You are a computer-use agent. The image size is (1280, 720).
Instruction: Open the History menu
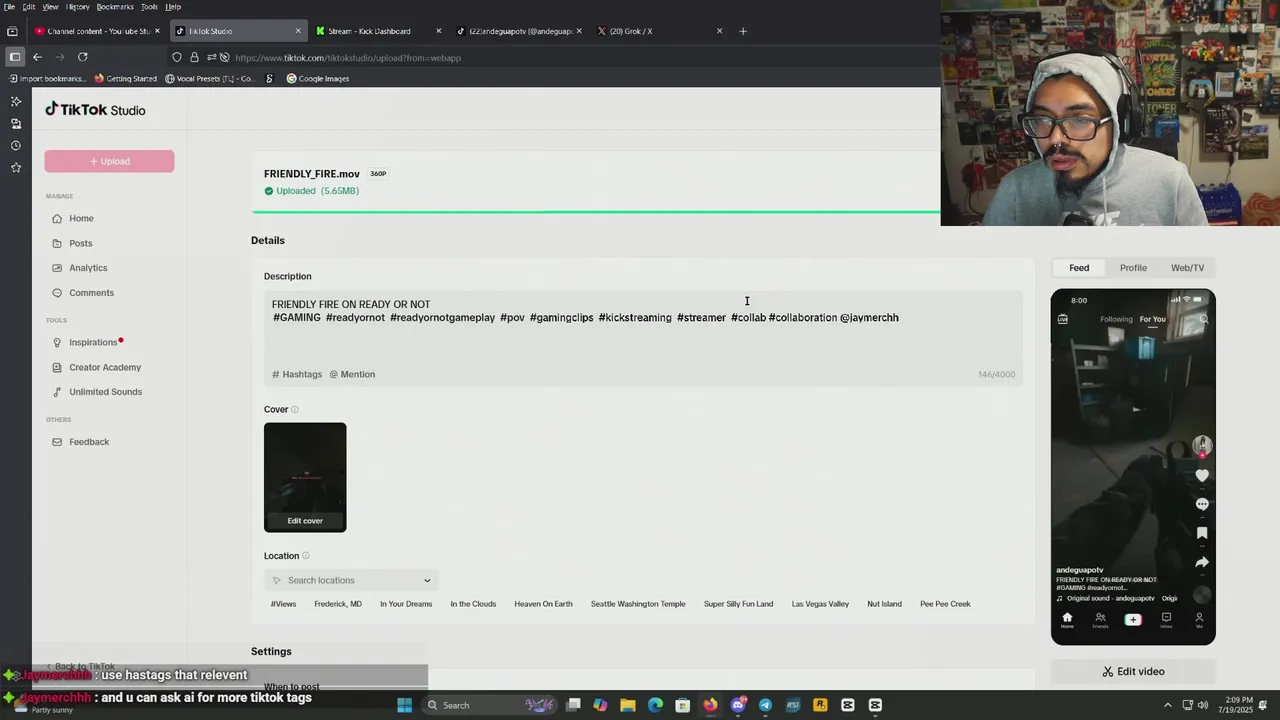77,7
